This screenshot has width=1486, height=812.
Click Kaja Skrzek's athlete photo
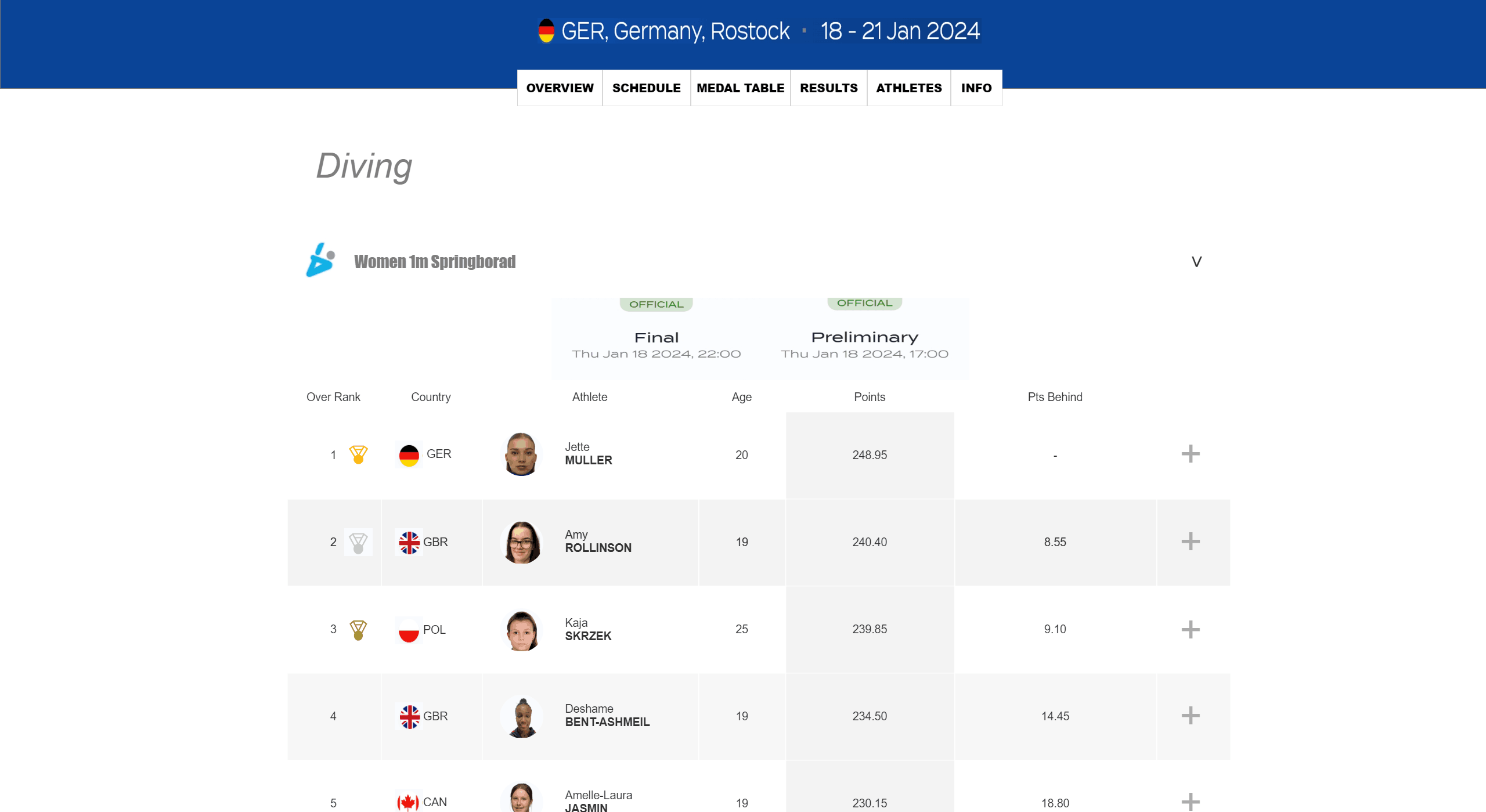coord(521,630)
